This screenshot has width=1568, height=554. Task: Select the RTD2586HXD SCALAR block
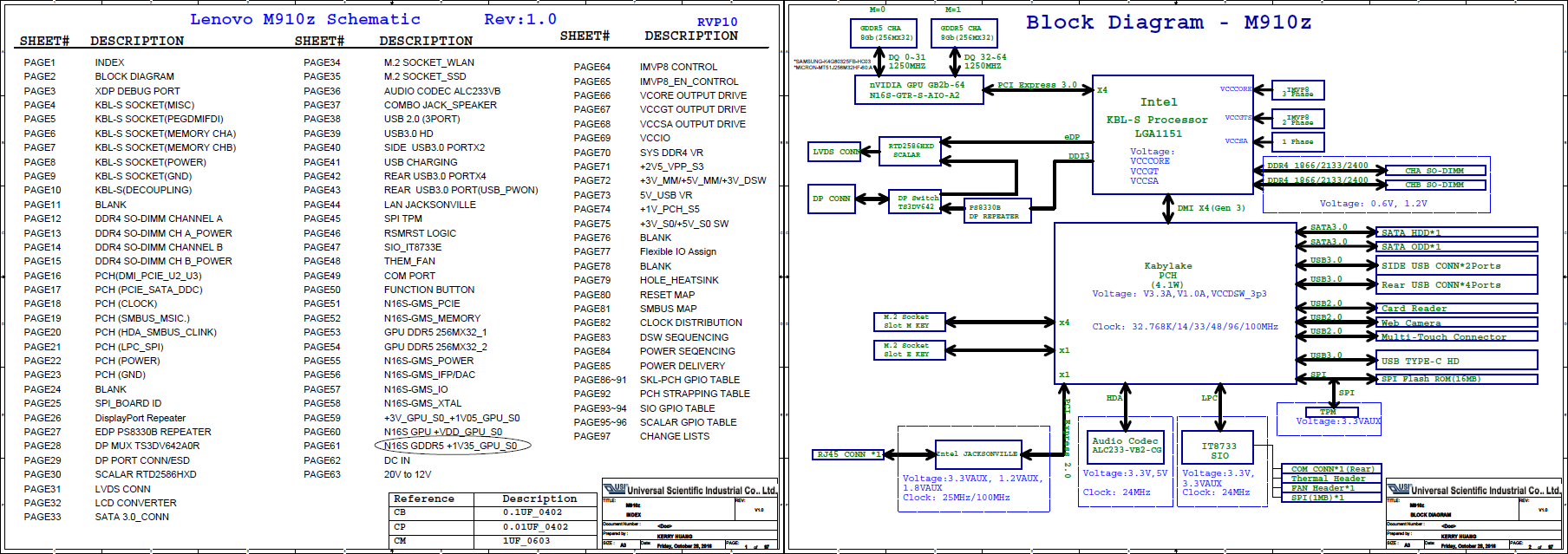click(909, 151)
